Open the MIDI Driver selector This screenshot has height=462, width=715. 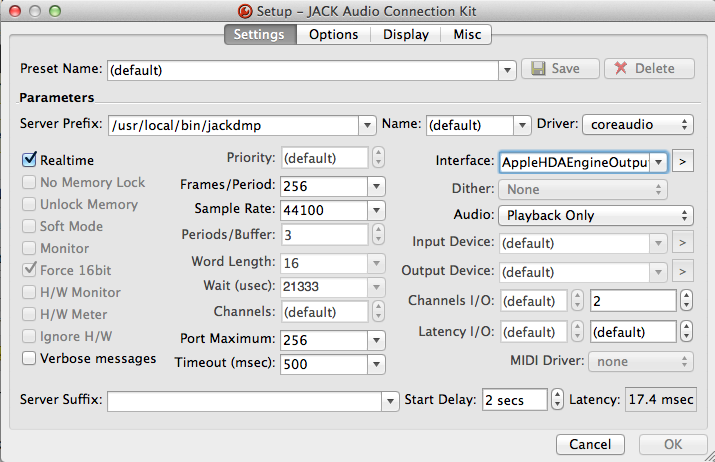641,361
